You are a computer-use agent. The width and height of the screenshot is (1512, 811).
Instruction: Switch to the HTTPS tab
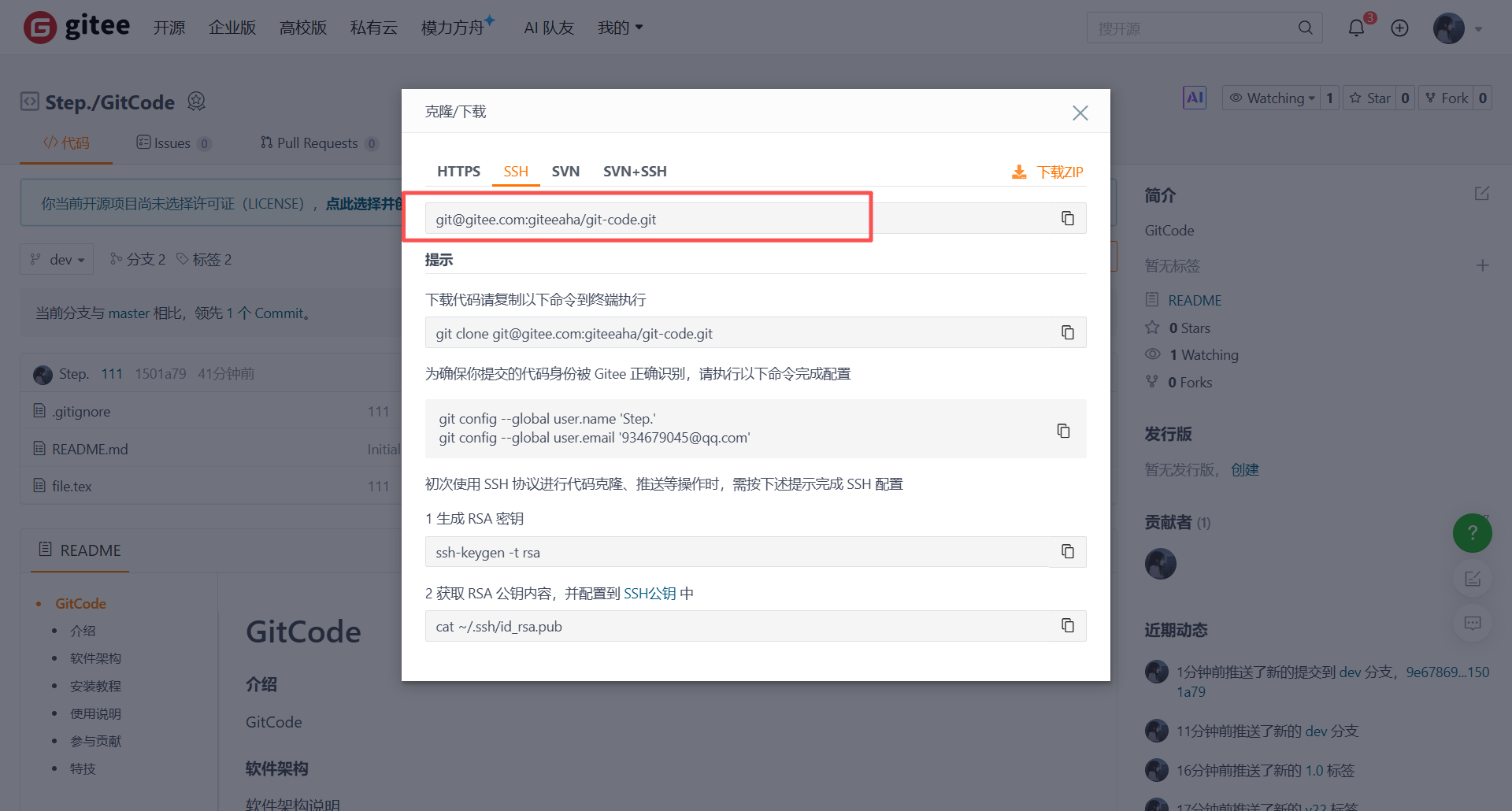tap(458, 172)
